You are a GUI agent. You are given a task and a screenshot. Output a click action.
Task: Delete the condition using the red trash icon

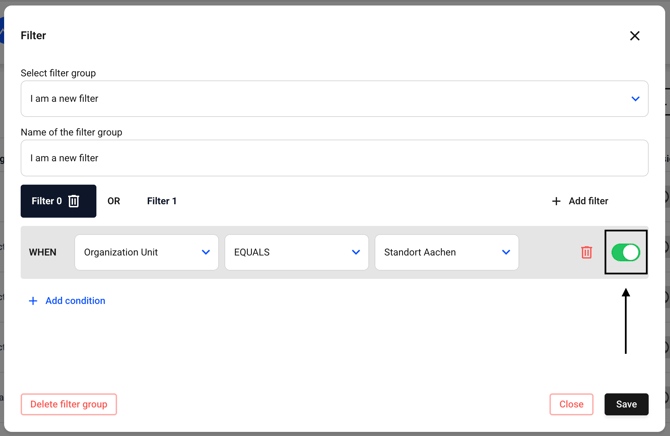[587, 253]
